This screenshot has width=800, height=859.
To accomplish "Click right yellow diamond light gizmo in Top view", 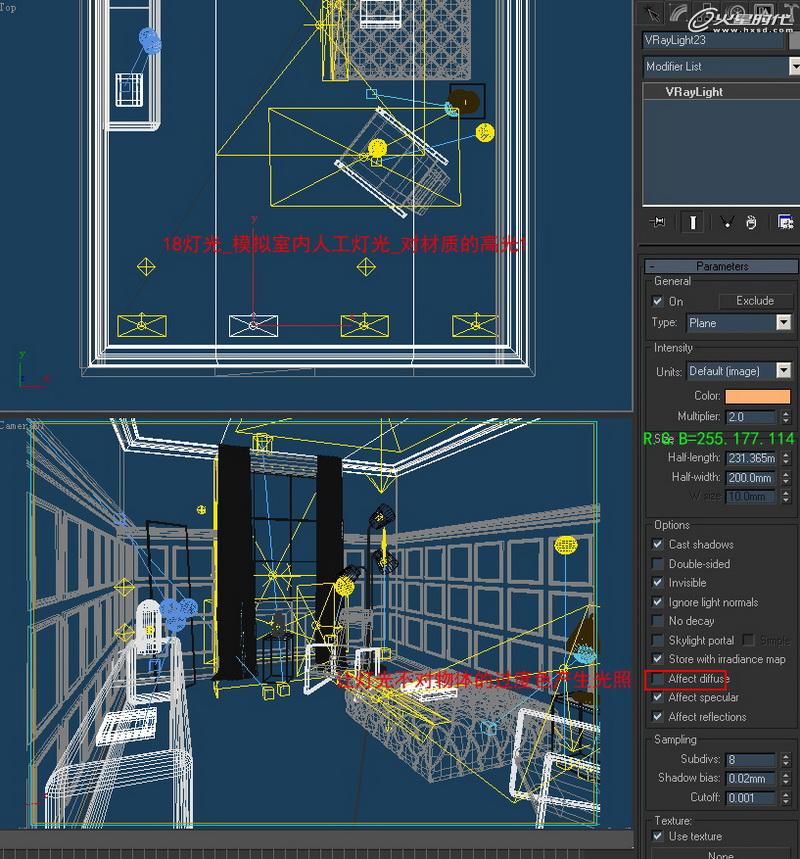I will [x=366, y=267].
